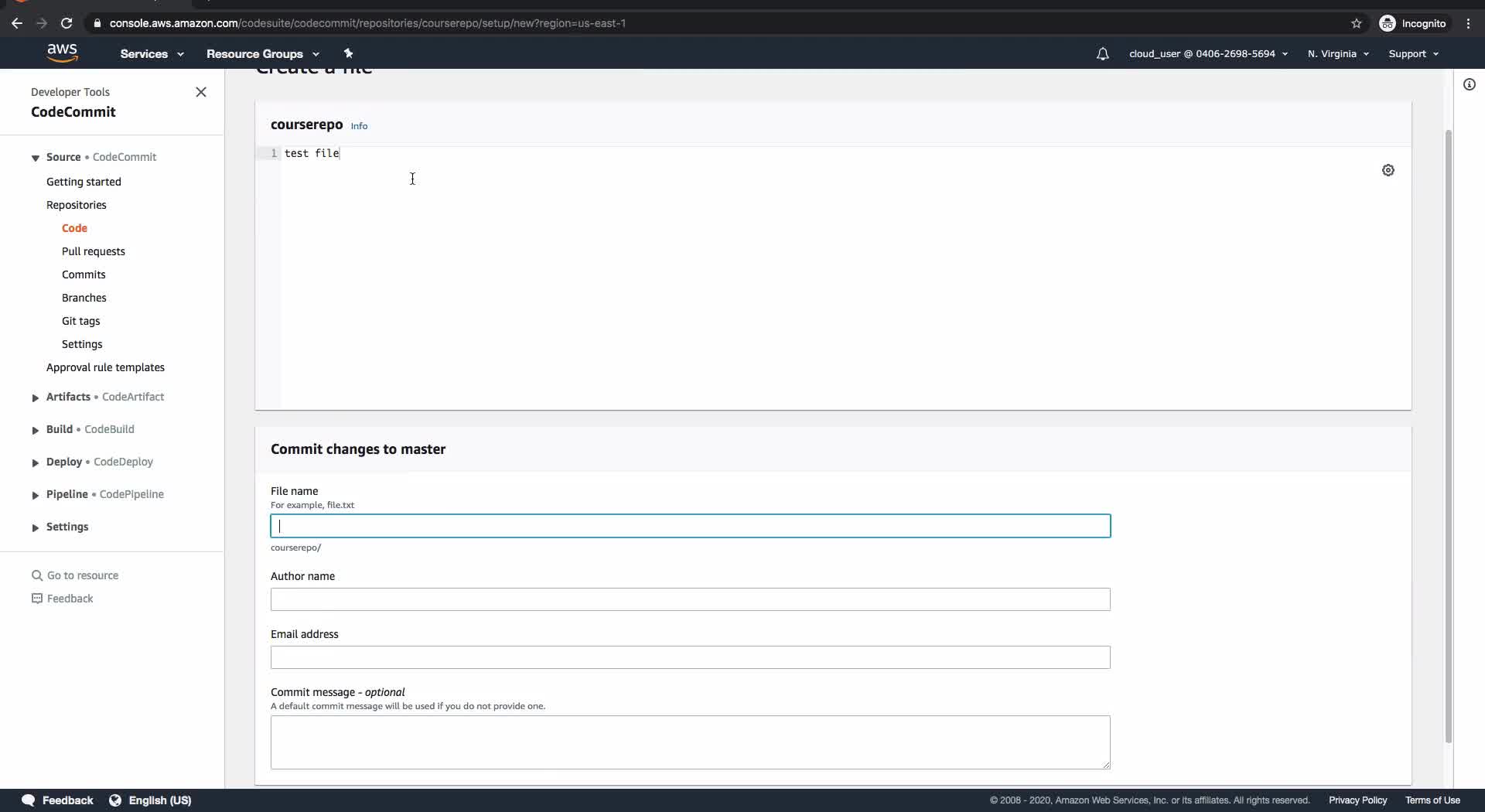1485x812 pixels.
Task: Bookmark this page with the star icon
Action: 1356,23
